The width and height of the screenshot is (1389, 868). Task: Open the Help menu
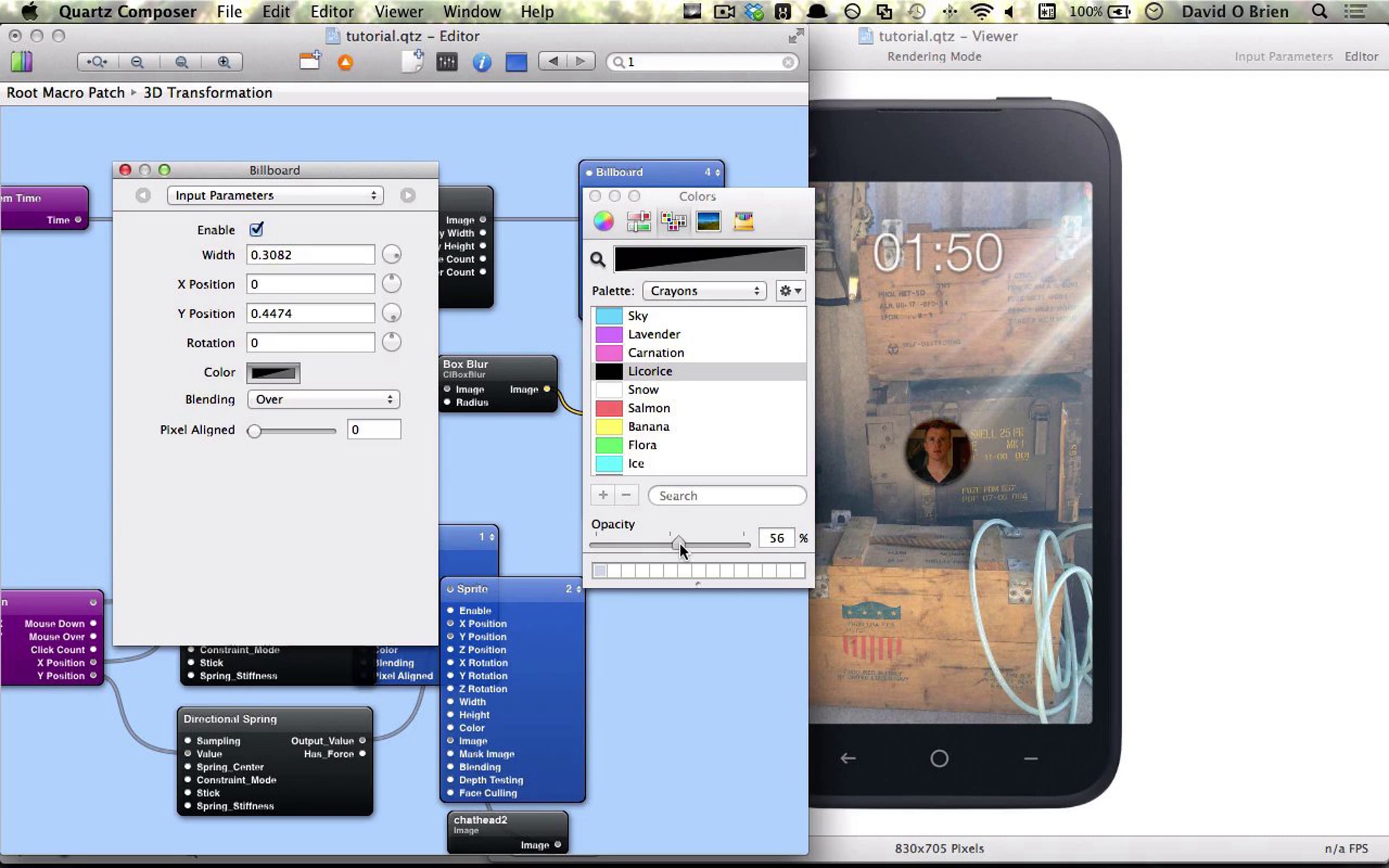click(537, 12)
